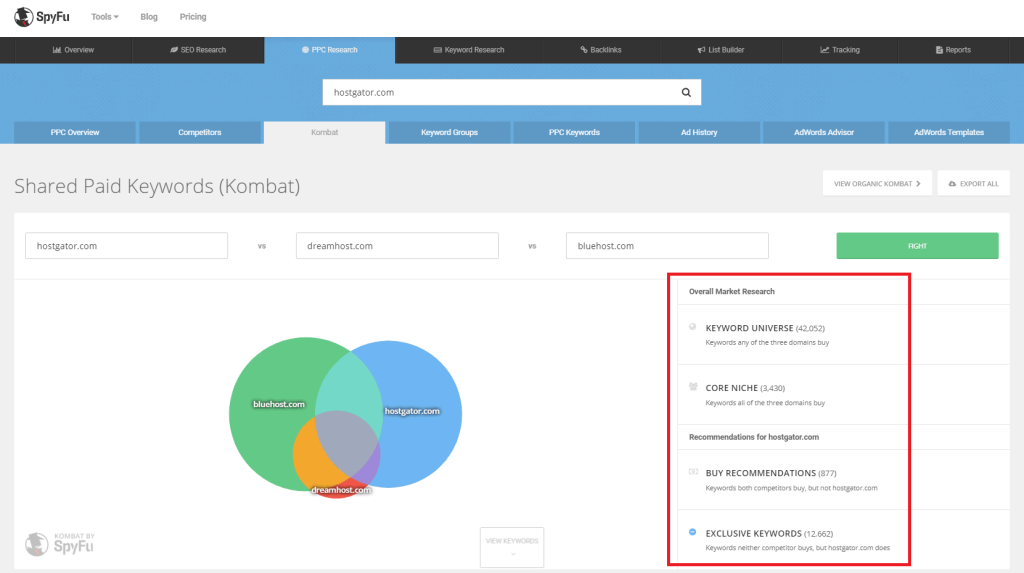Switch to Keyword Groups tab
Image resolution: width=1024 pixels, height=573 pixels.
click(449, 133)
